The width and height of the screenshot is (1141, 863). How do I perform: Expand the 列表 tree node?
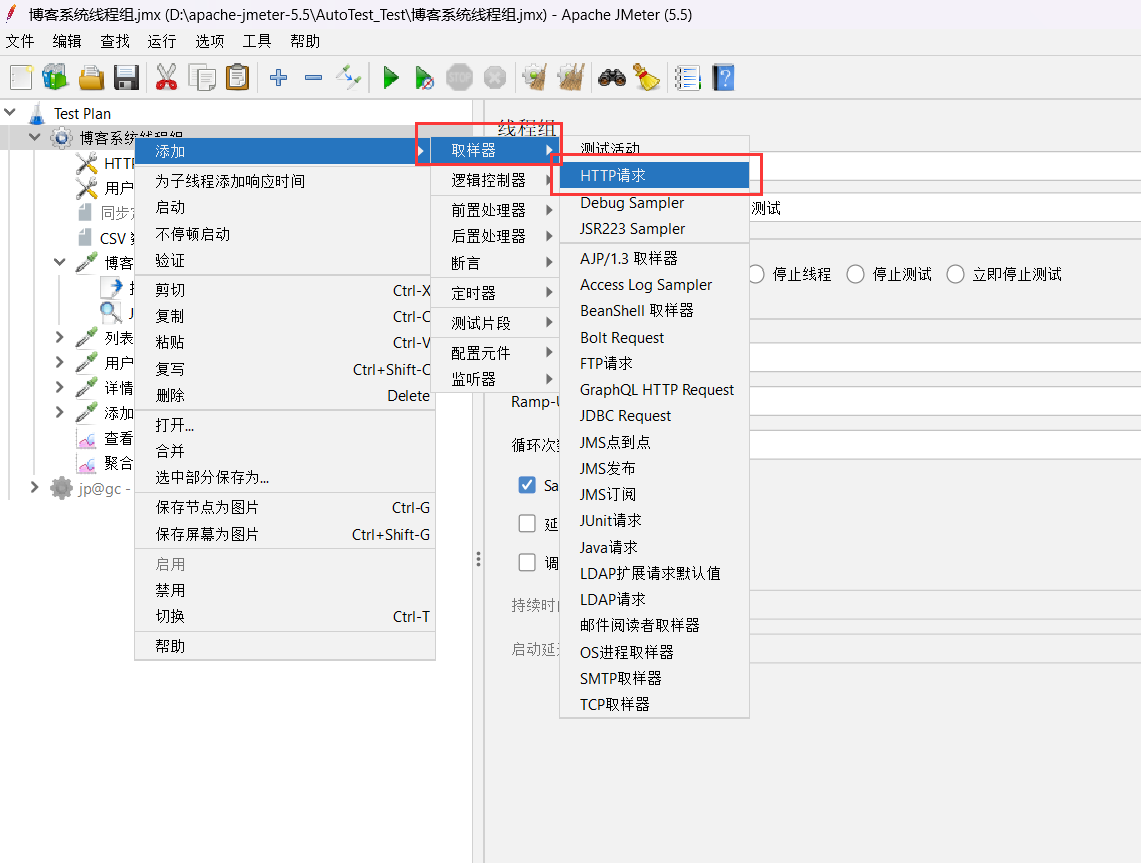[x=60, y=337]
